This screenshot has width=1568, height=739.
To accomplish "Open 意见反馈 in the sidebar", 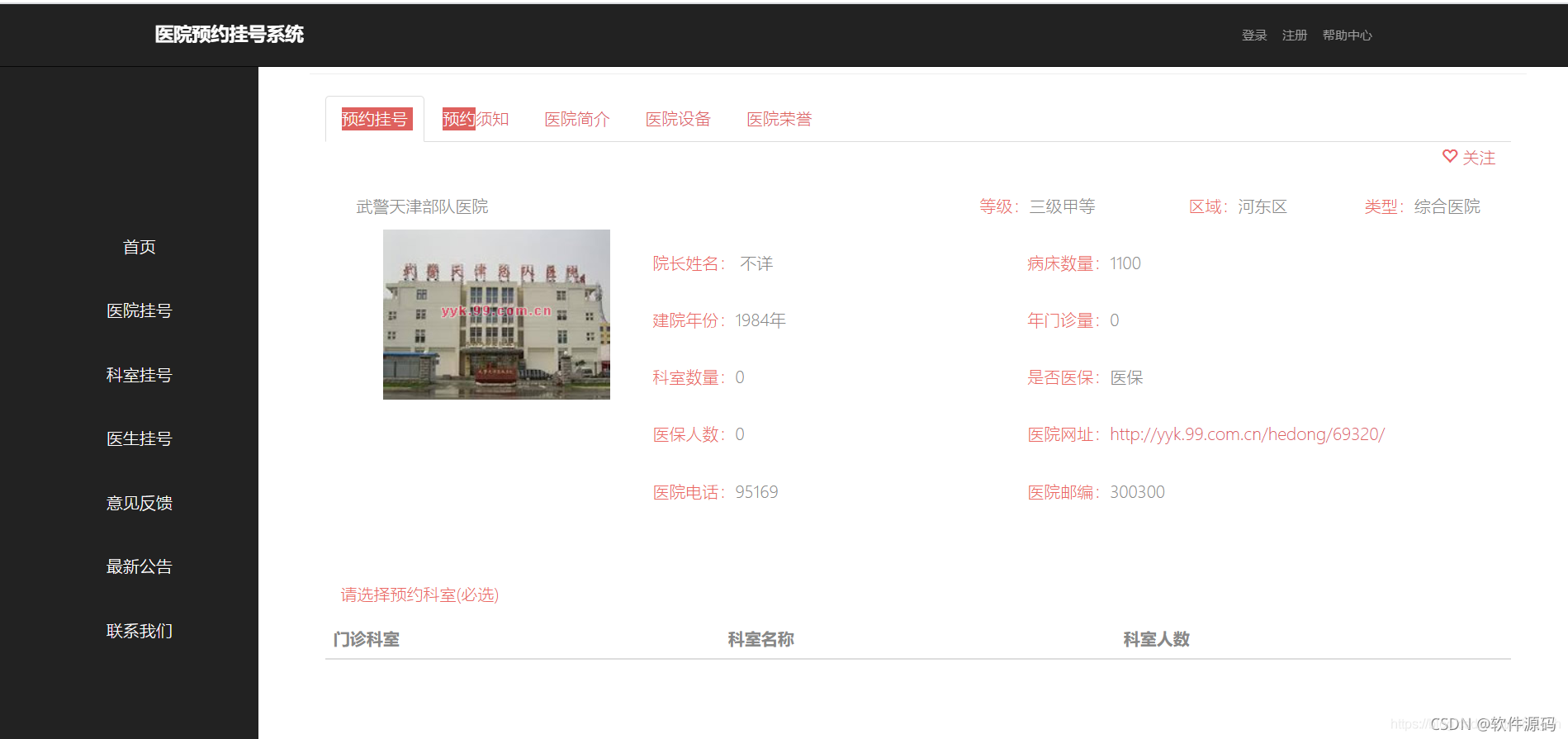I will (x=139, y=503).
